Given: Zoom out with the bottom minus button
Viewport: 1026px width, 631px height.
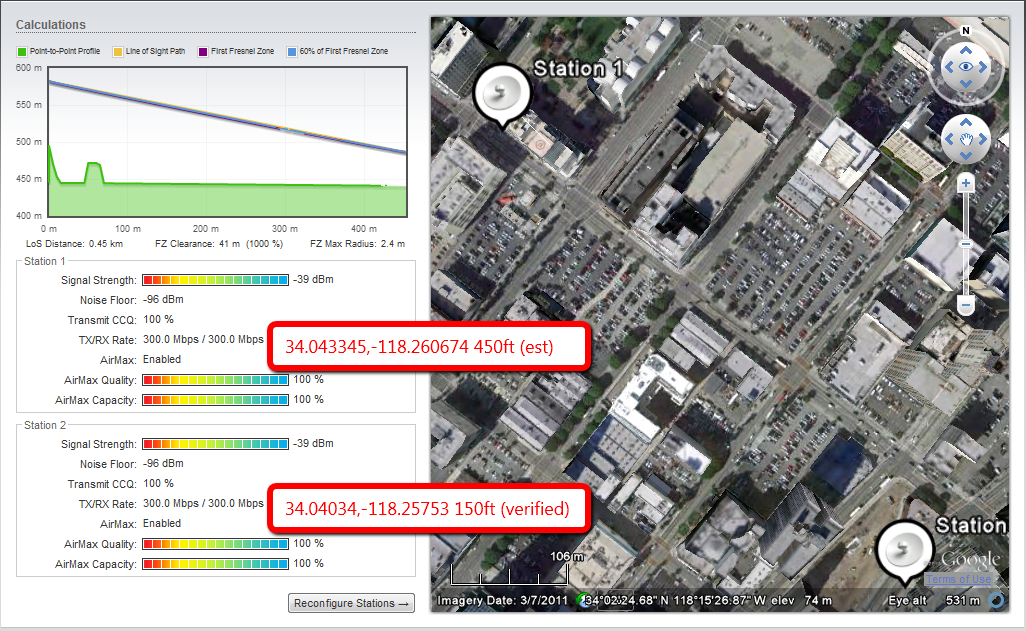Looking at the screenshot, I should 966,305.
